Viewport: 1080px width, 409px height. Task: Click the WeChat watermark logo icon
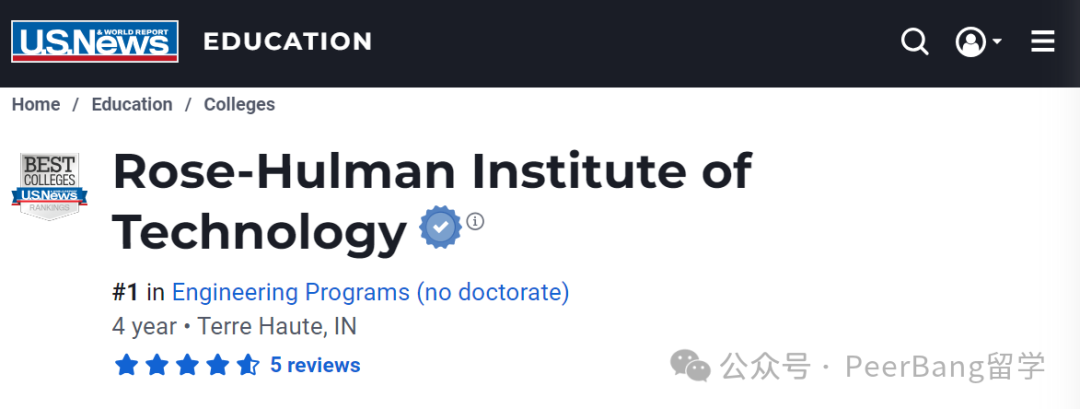[690, 365]
